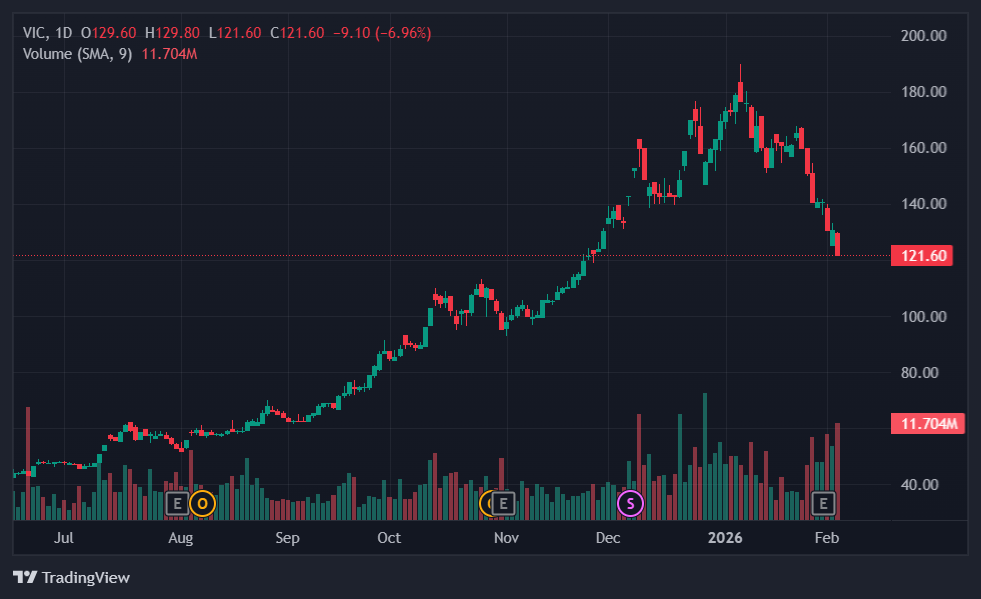Image resolution: width=981 pixels, height=599 pixels.
Task: Click the 2026 label on time axis
Action: coord(724,538)
